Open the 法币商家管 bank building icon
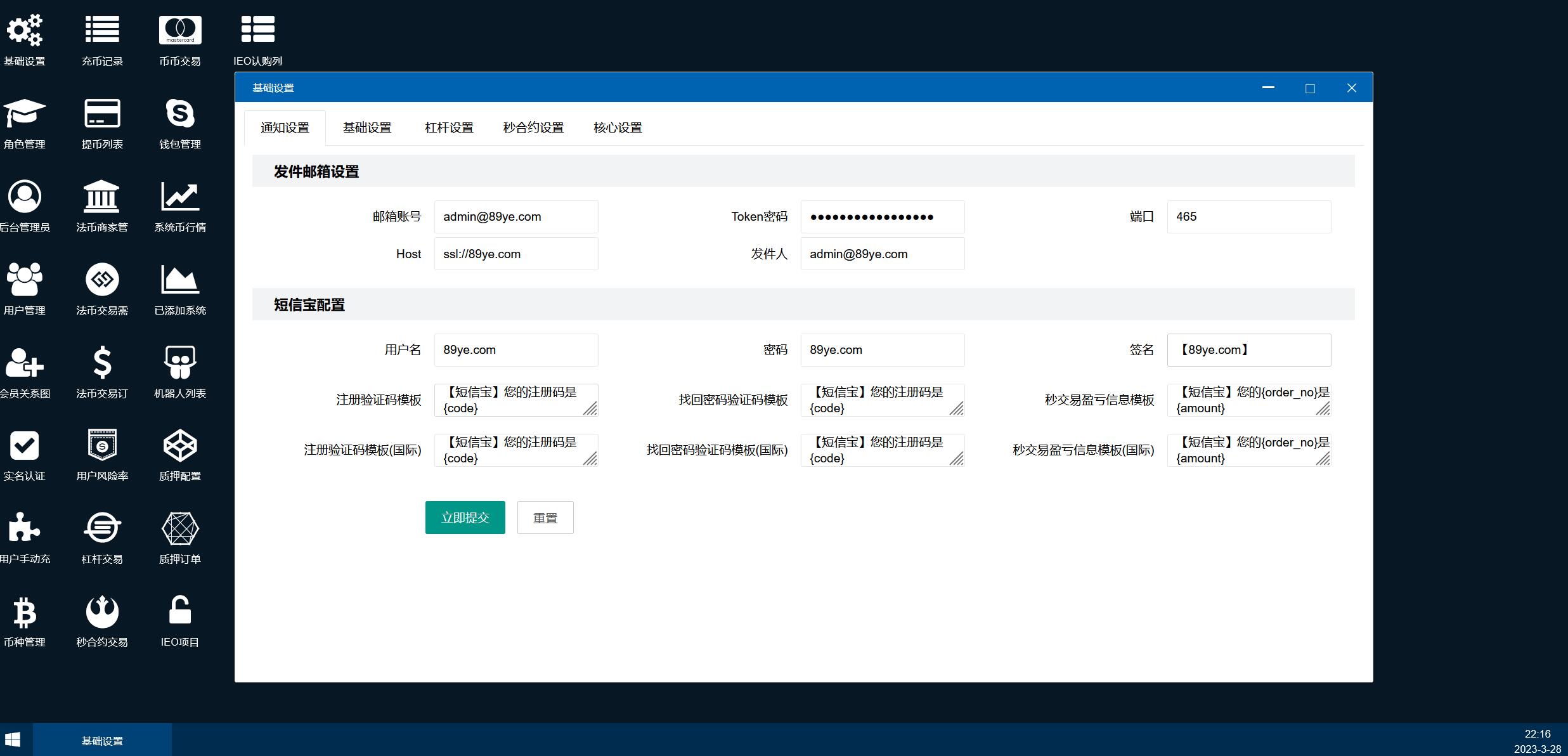Screen dimensions: 1568x756 pyautogui.click(x=102, y=197)
